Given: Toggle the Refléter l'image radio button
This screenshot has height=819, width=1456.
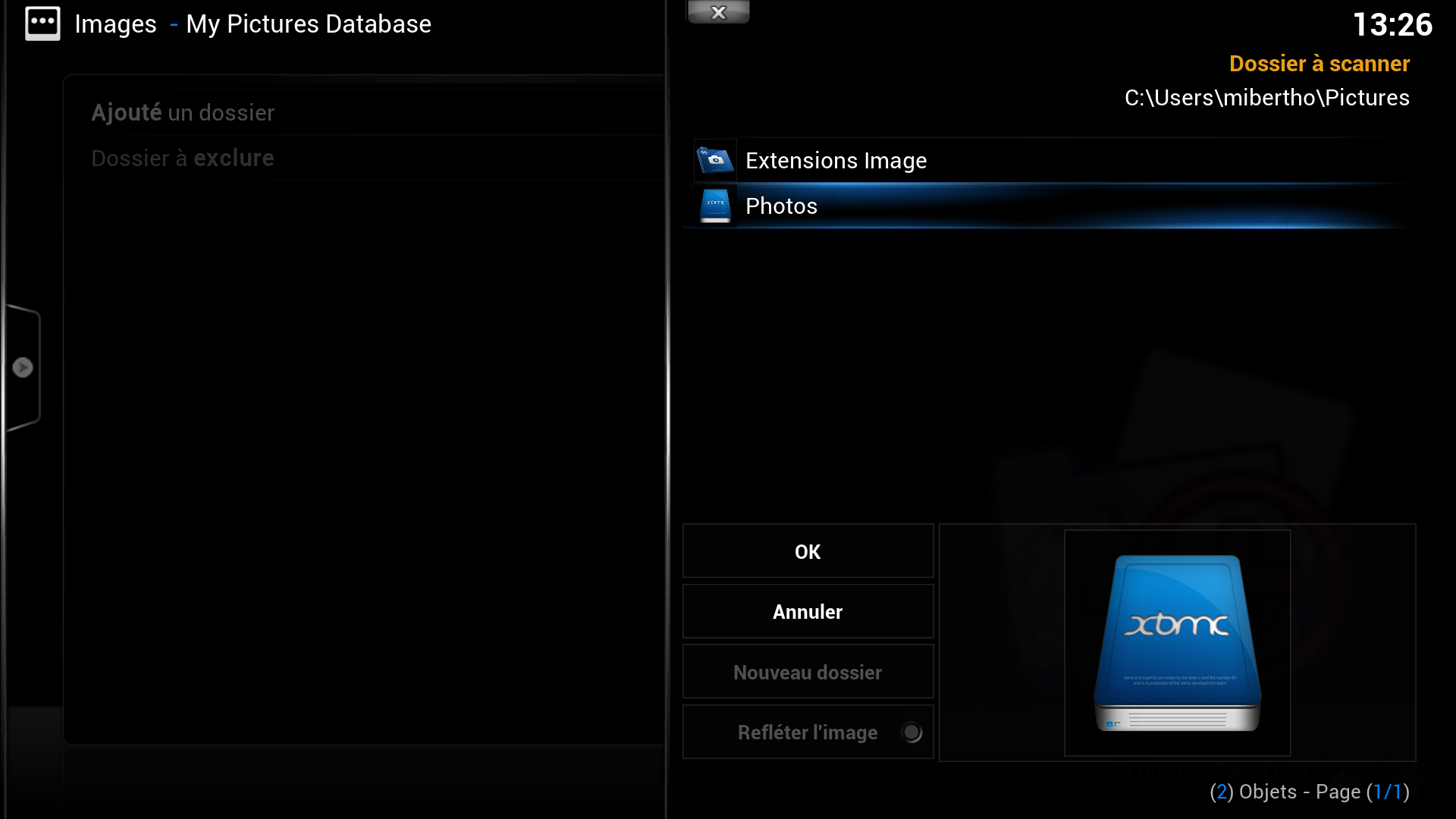Looking at the screenshot, I should click(x=912, y=733).
